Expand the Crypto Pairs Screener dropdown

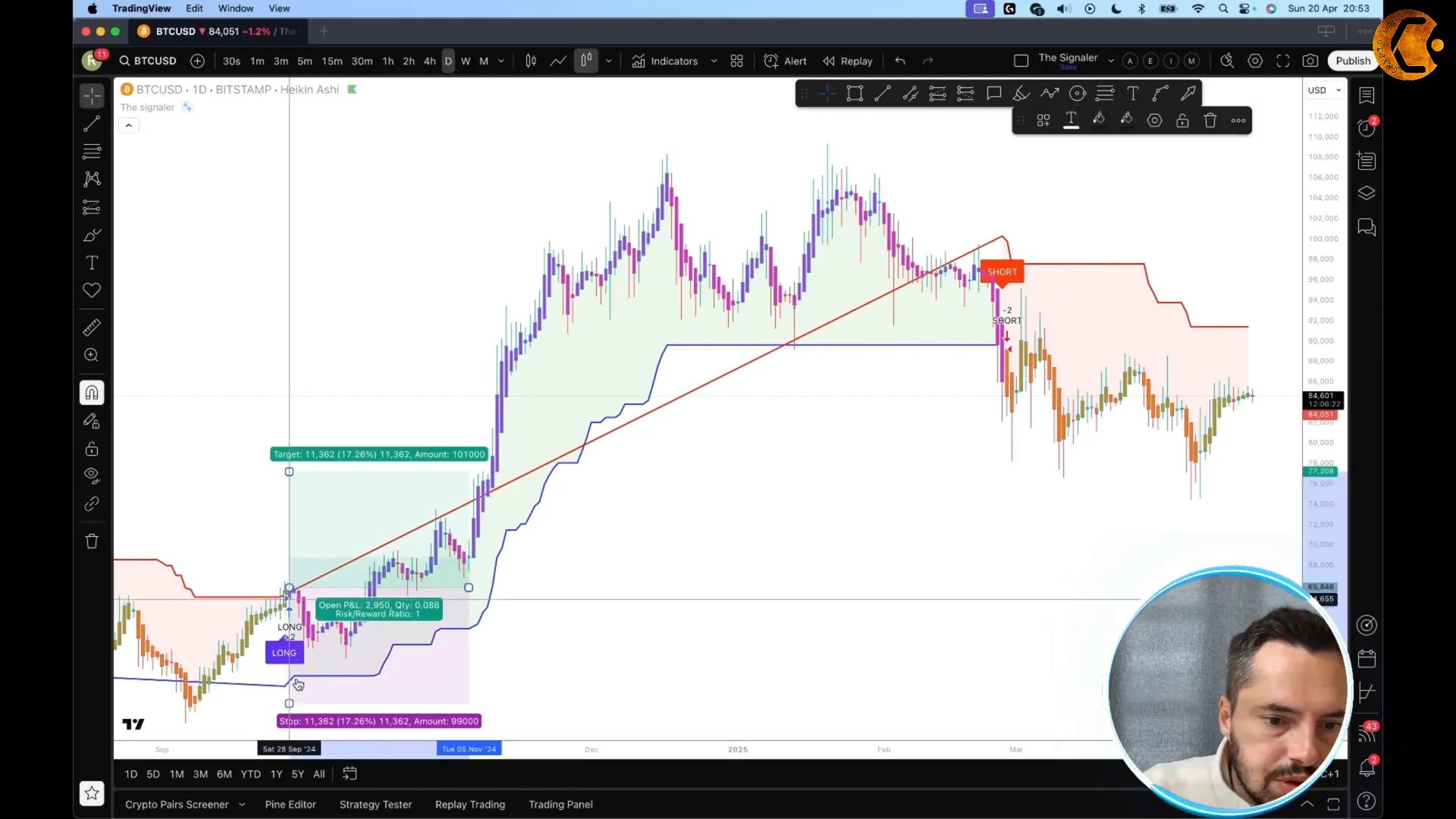(242, 805)
